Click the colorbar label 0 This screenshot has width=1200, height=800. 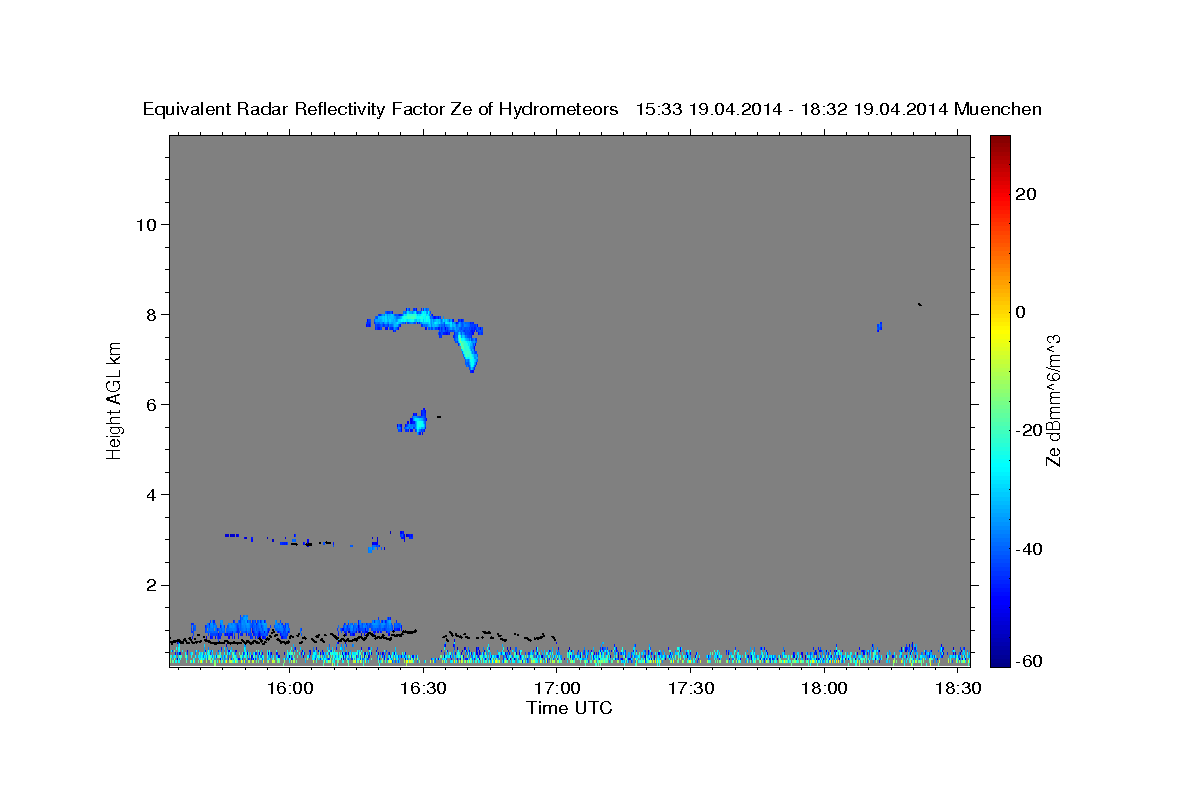1021,312
